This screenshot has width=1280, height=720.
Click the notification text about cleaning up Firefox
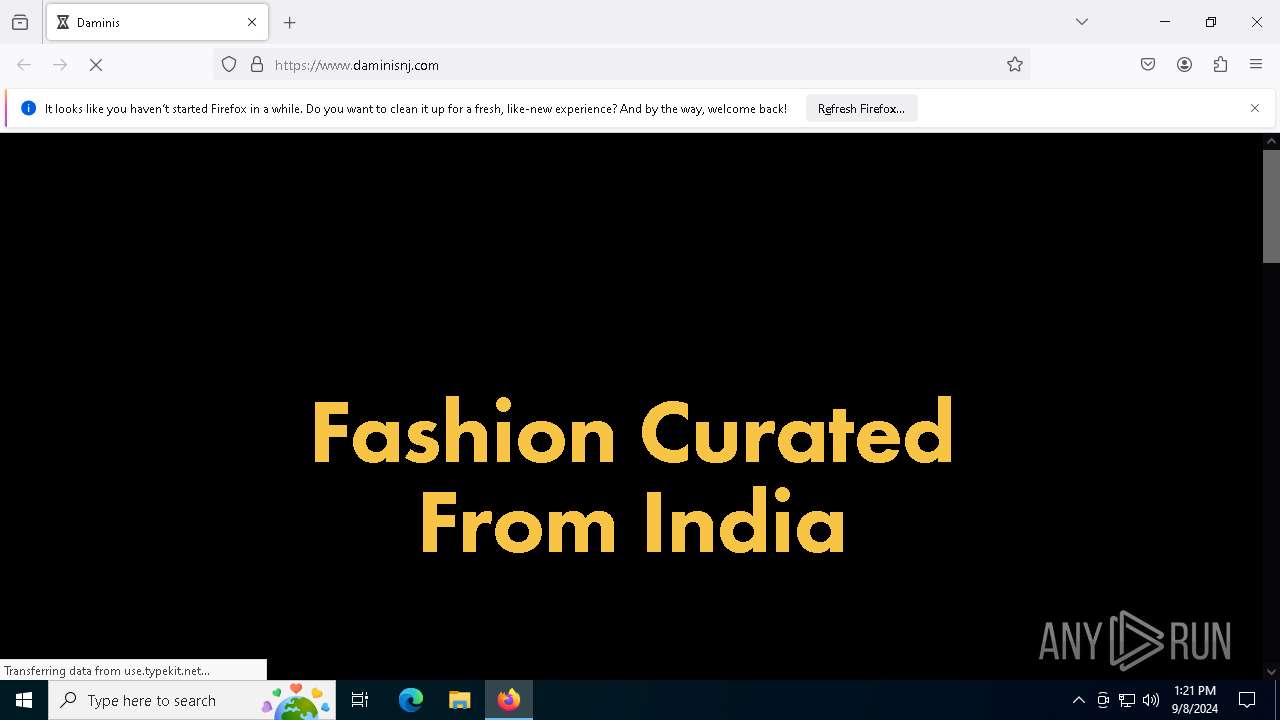point(415,108)
